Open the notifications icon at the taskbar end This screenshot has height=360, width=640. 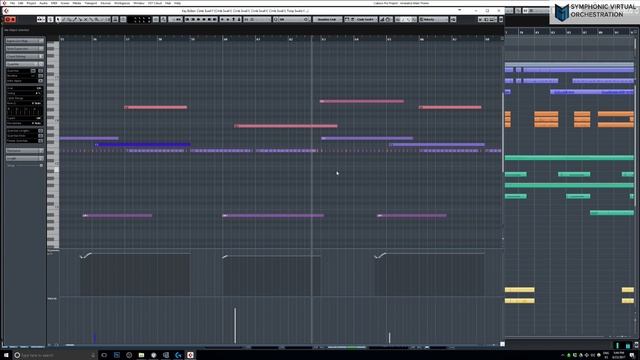[632, 355]
